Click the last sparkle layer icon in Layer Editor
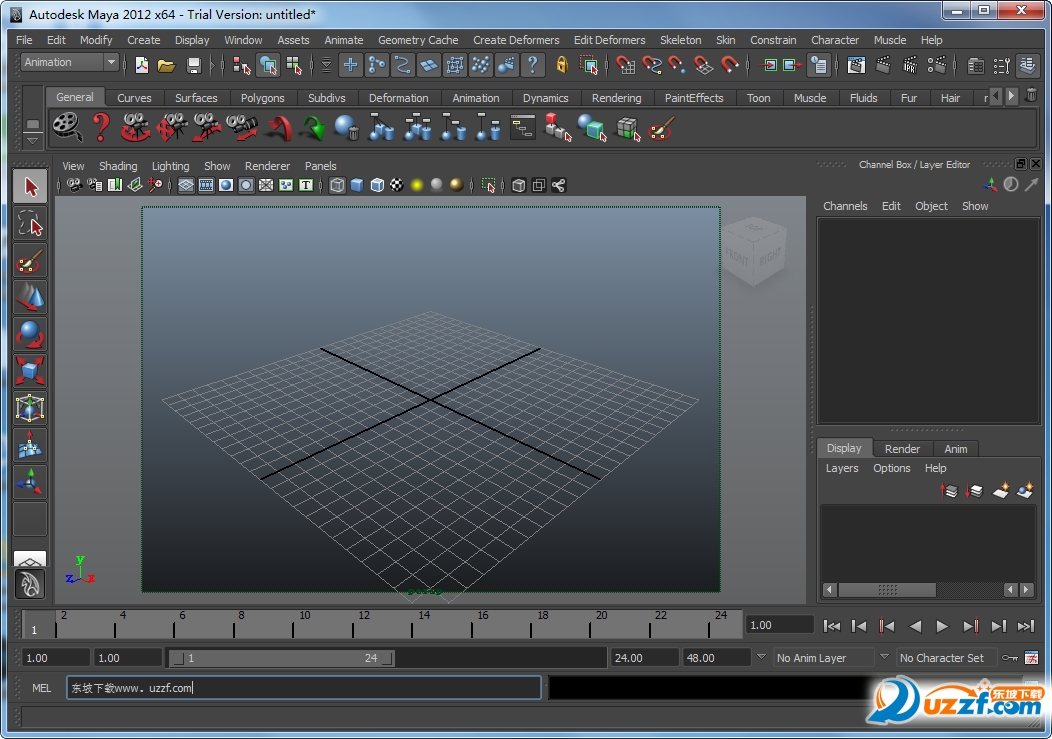Image resolution: width=1052 pixels, height=739 pixels. click(x=1025, y=491)
